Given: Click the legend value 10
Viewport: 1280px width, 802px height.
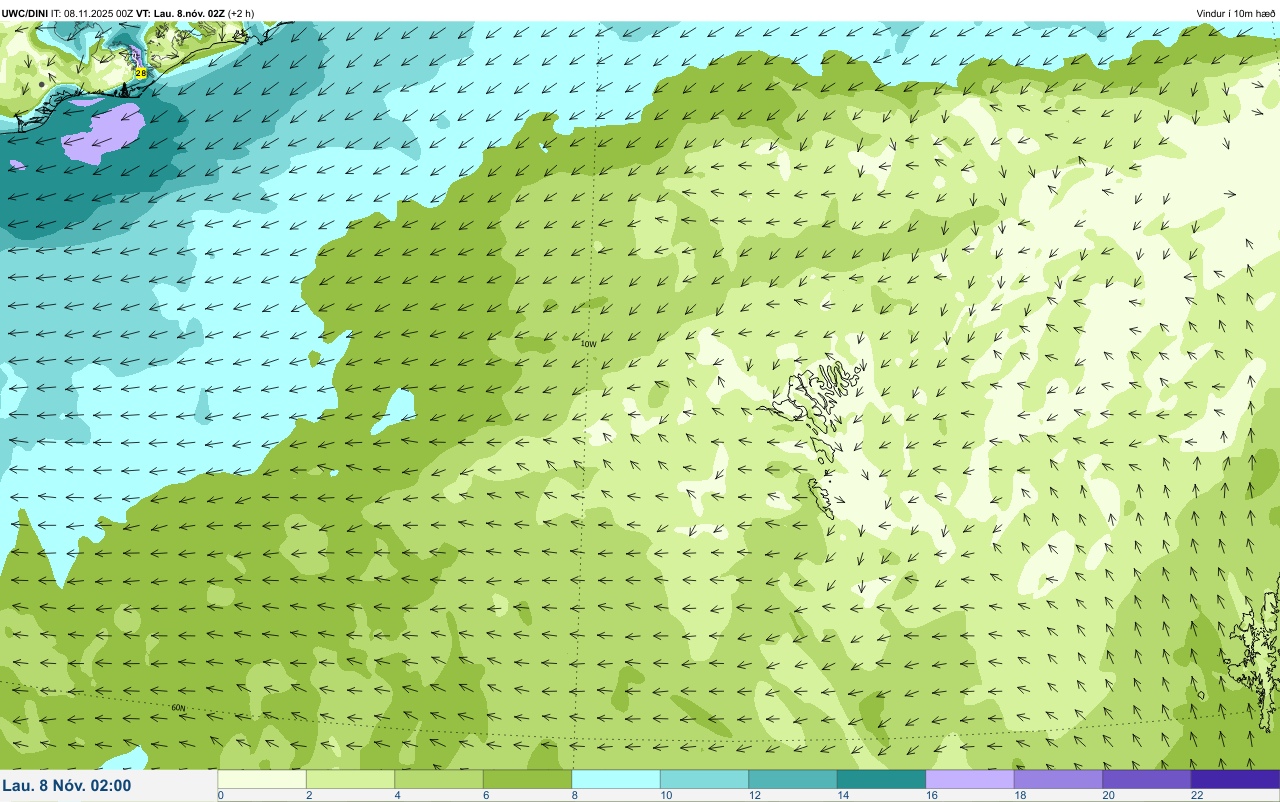Looking at the screenshot, I should point(665,796).
